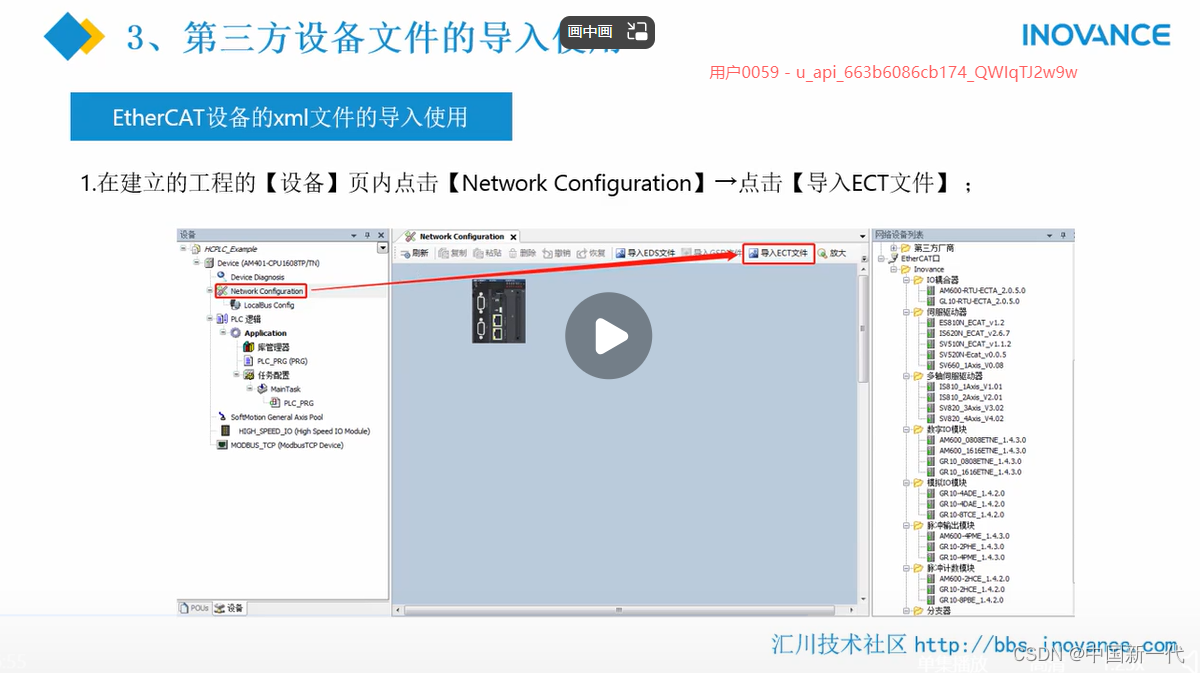Open the 设备 panel options dropdown arrow
Image resolution: width=1200 pixels, height=673 pixels.
354,235
